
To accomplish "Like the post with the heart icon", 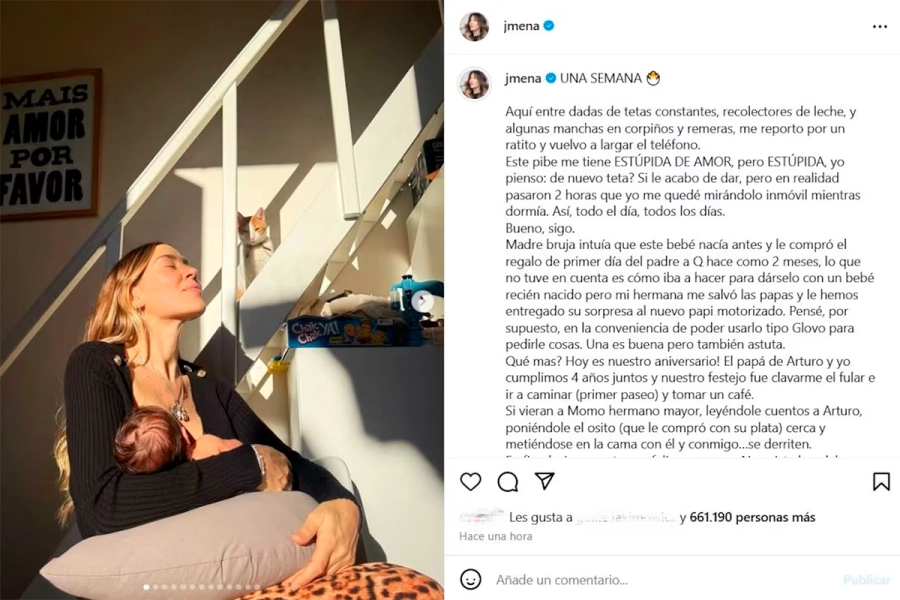I will coord(471,481).
